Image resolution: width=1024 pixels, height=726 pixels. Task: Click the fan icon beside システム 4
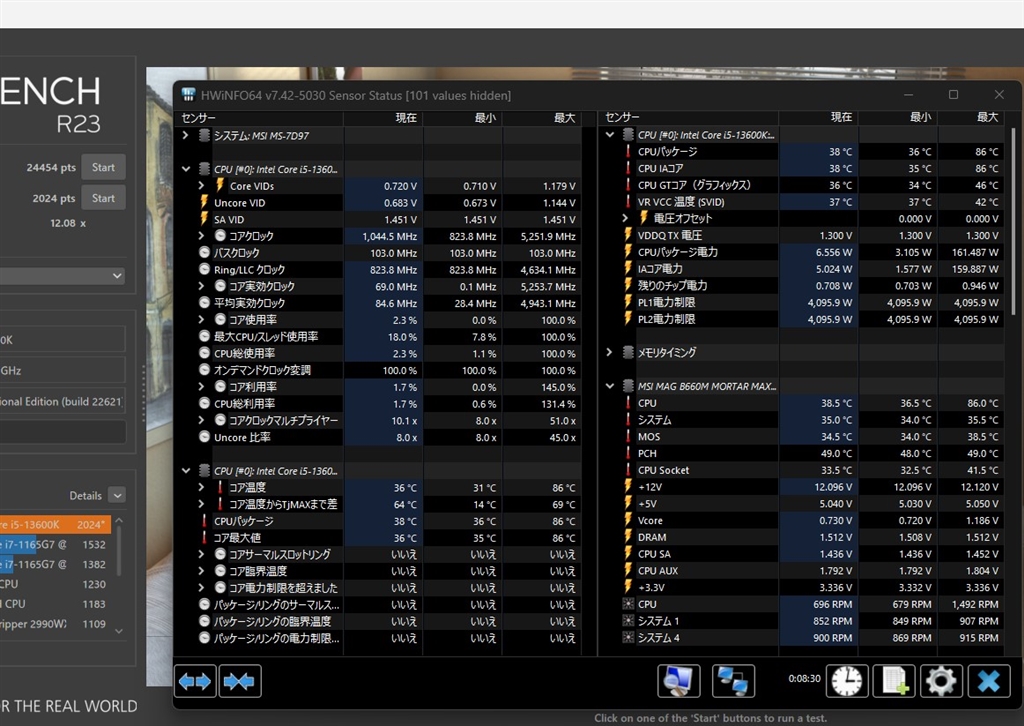tap(628, 638)
